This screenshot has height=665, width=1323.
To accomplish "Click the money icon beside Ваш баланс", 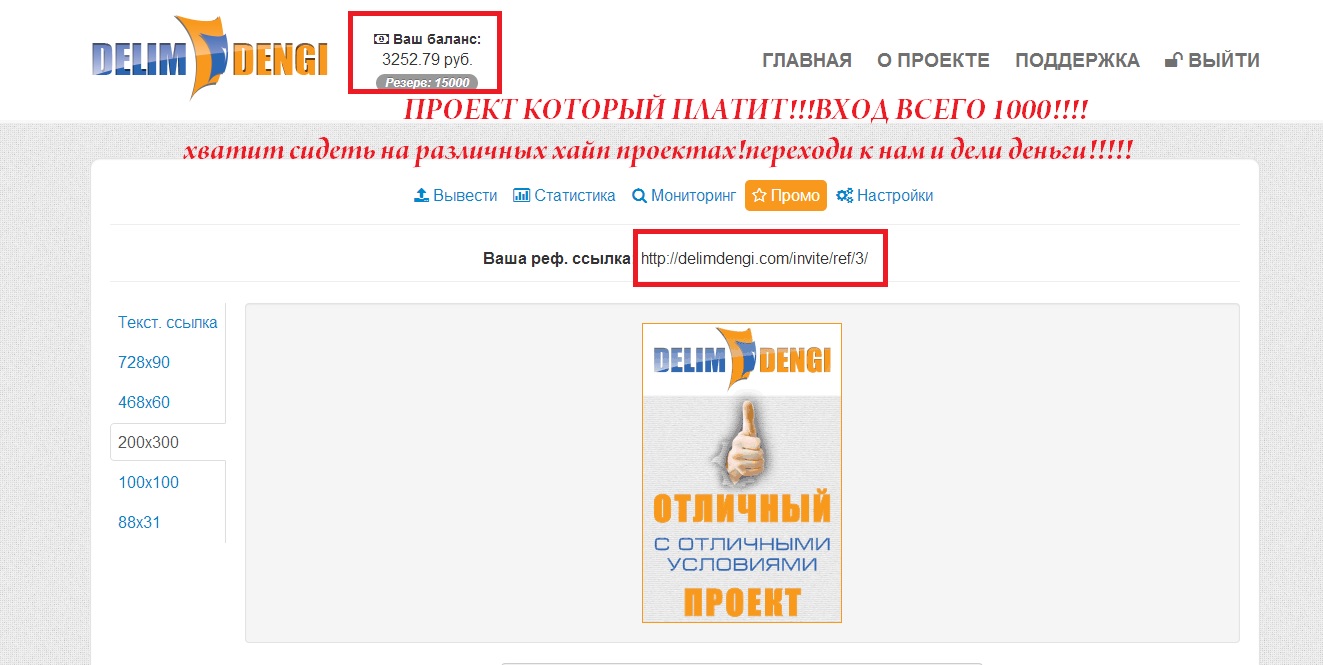I will pyautogui.click(x=381, y=39).
